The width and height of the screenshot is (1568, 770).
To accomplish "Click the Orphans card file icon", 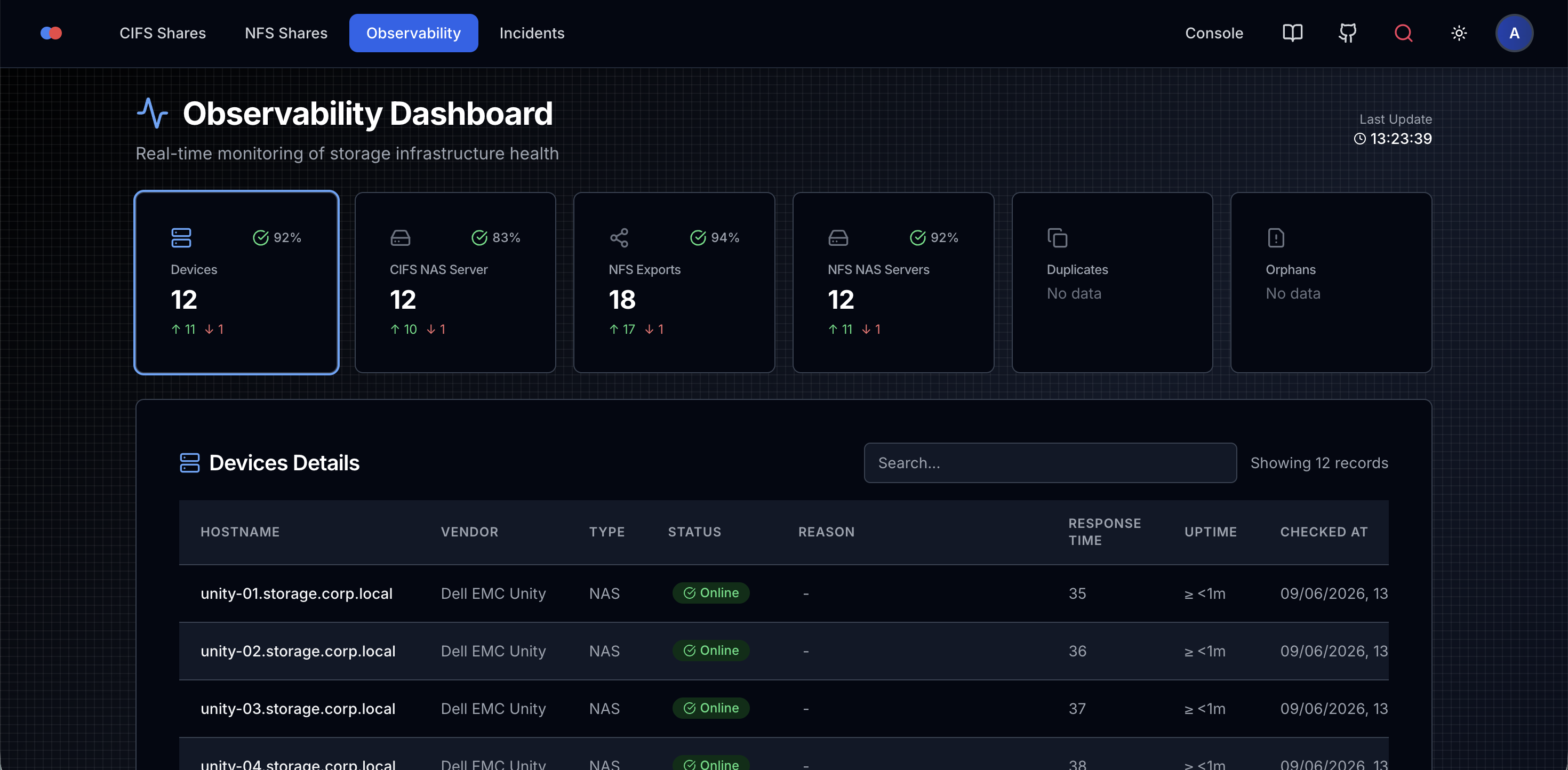I will click(1276, 237).
